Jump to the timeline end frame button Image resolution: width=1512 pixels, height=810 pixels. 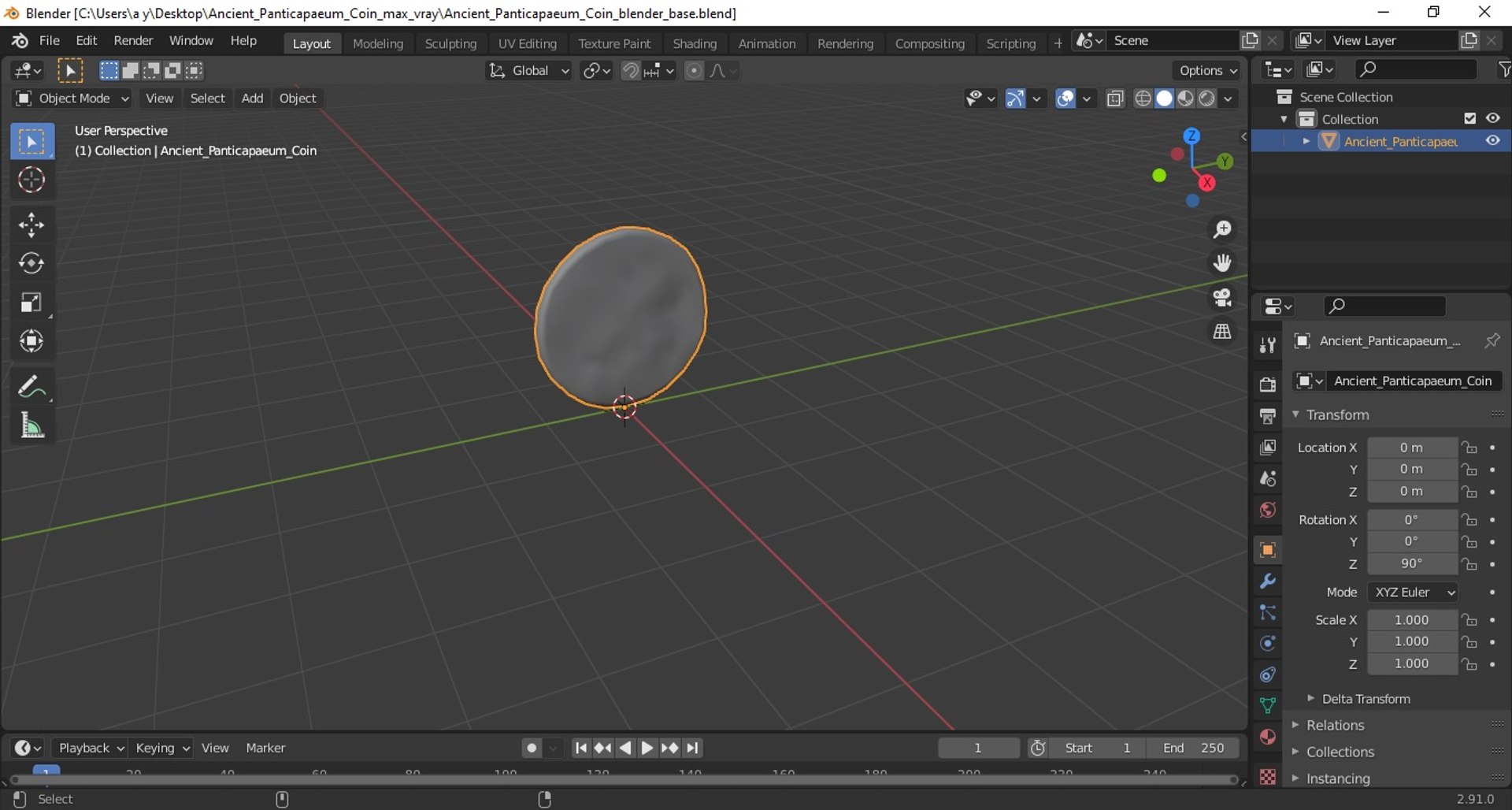693,748
